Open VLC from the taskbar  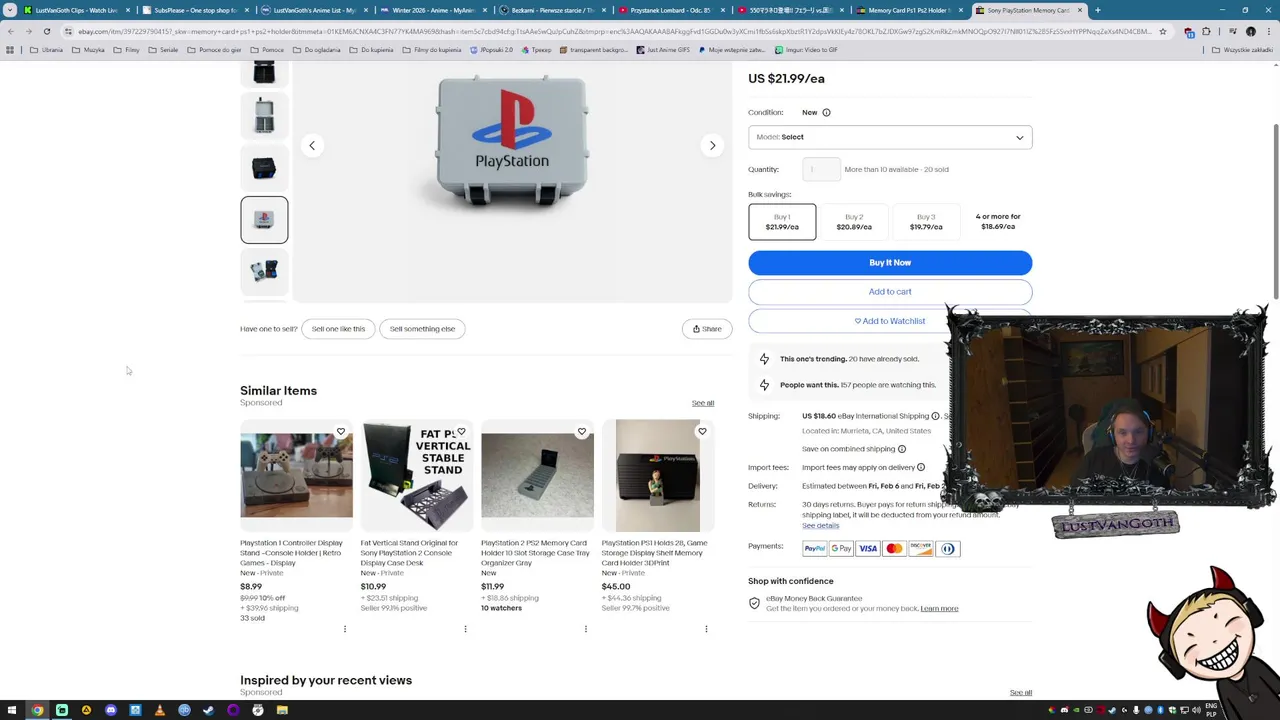pyautogui.click(x=159, y=710)
